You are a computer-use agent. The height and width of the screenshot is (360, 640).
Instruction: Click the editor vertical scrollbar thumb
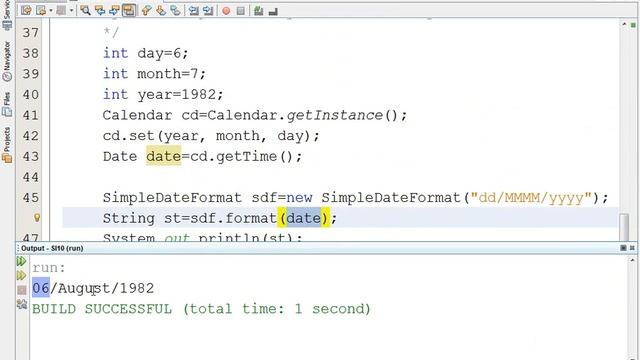coord(624,227)
